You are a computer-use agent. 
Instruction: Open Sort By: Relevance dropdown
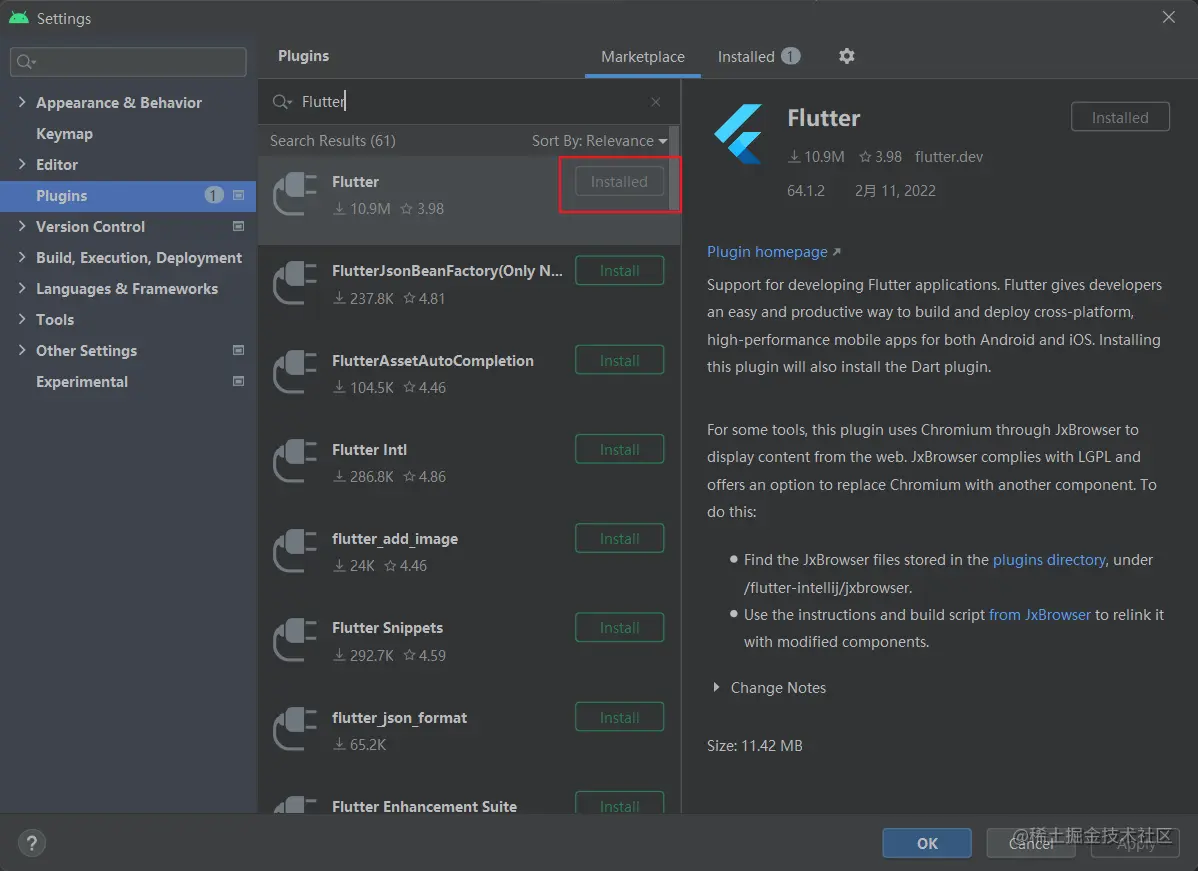pyautogui.click(x=599, y=141)
